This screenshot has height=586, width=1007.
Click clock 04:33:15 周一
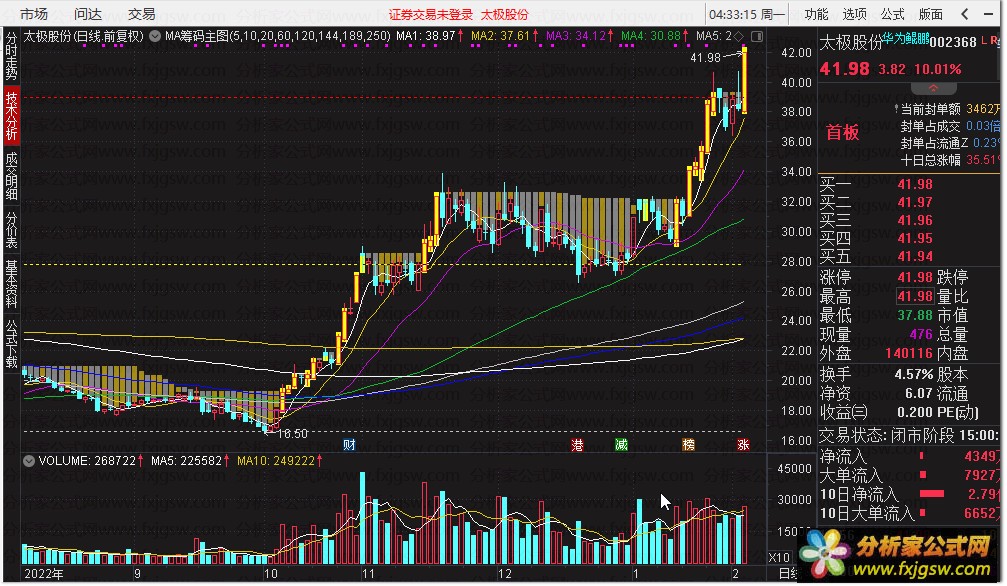pos(747,14)
